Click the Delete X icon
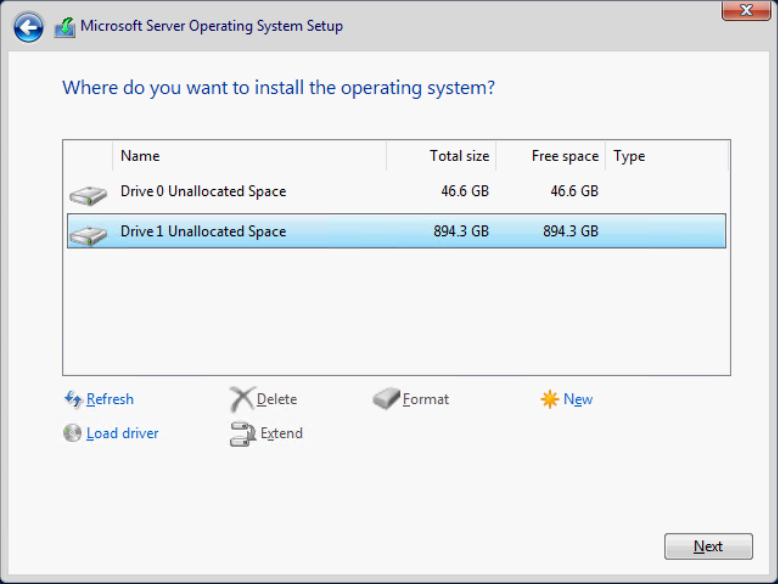Screen dimensions: 778x584 [x=242, y=400]
